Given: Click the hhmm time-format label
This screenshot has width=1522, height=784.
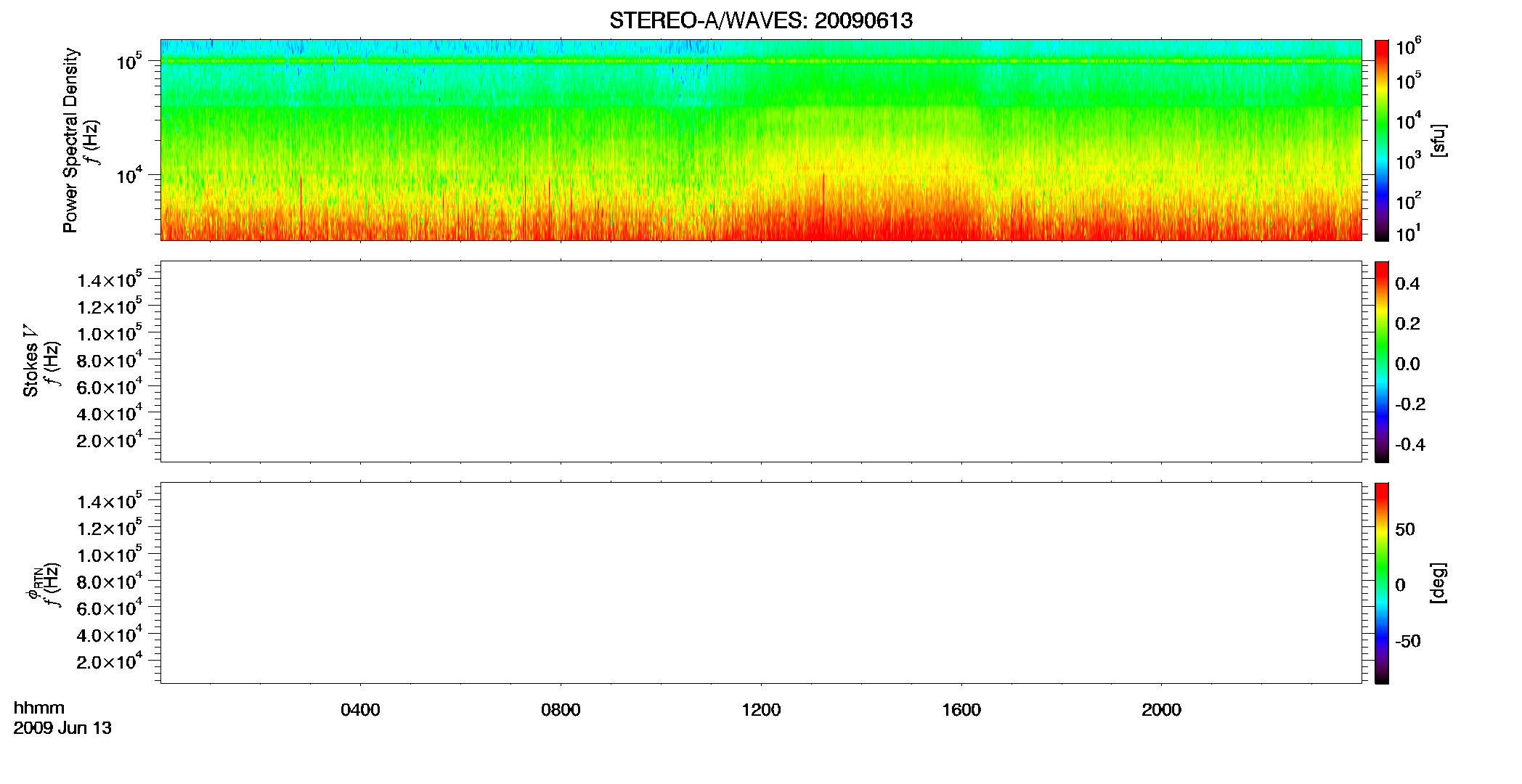Looking at the screenshot, I should (x=39, y=709).
